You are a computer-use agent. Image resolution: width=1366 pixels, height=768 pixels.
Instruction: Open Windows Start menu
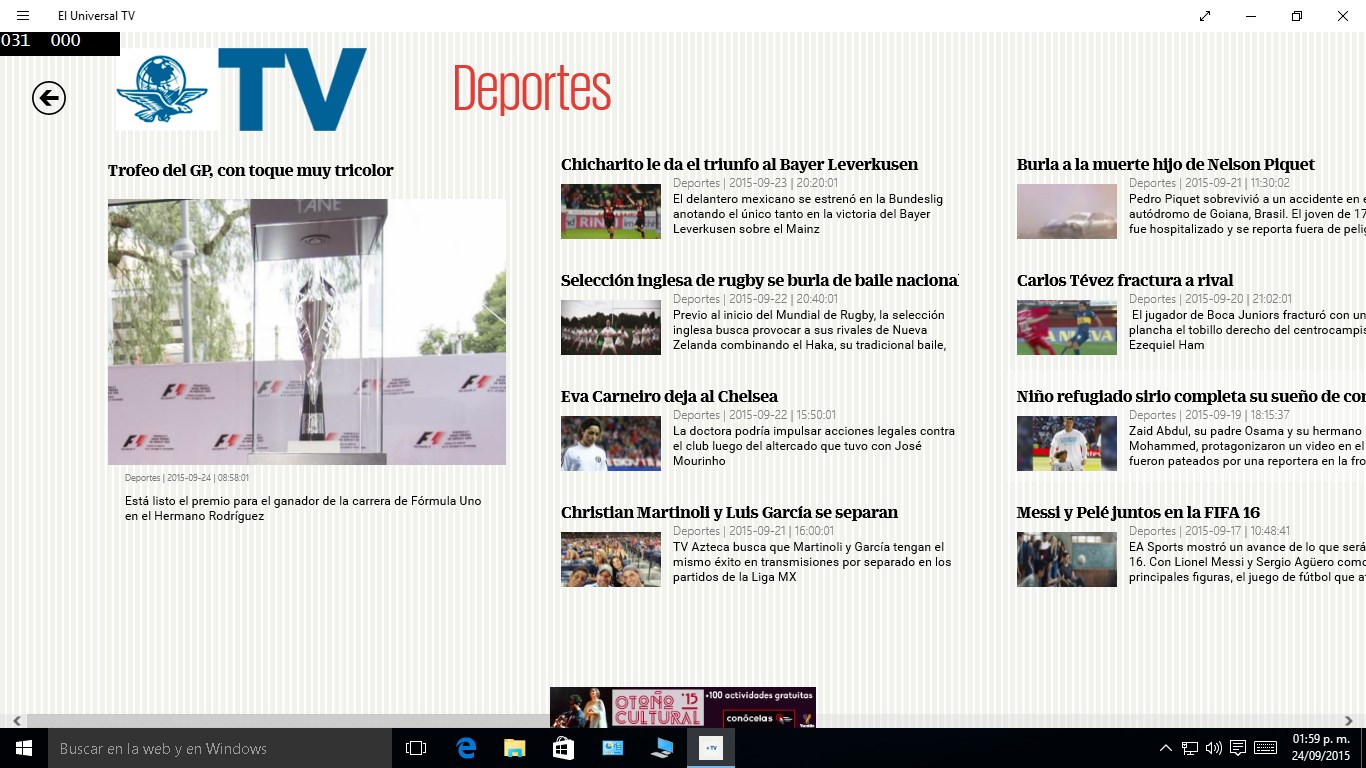24,748
